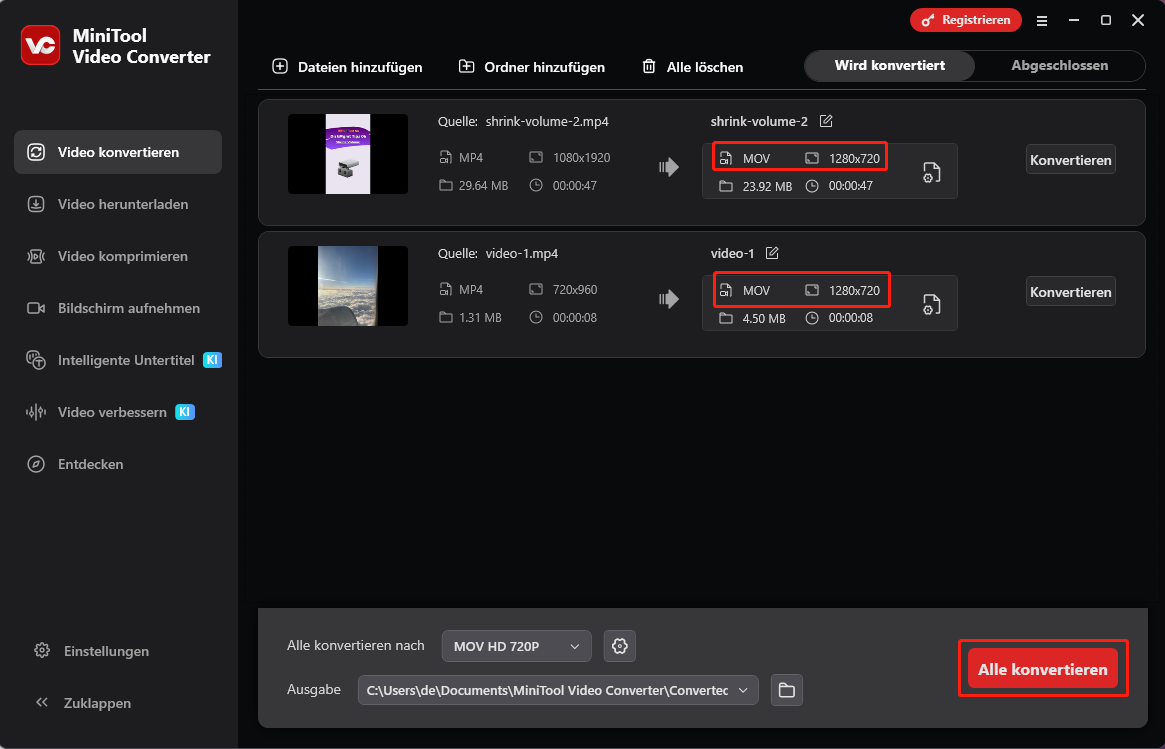Open the hamburger menu in the title bar
Viewport: 1165px width, 749px height.
coord(1042,21)
